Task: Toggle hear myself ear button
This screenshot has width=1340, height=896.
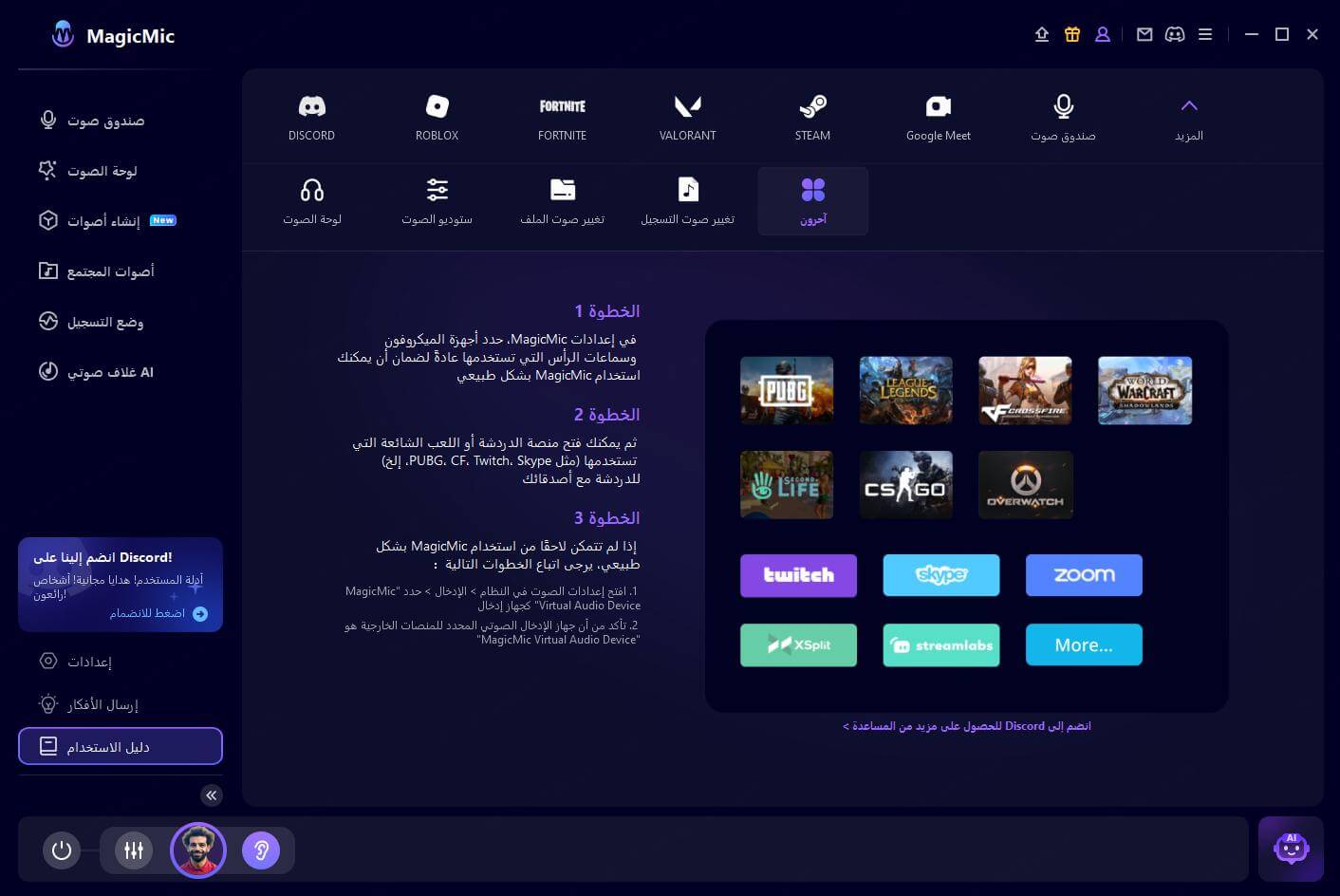Action: click(x=261, y=850)
